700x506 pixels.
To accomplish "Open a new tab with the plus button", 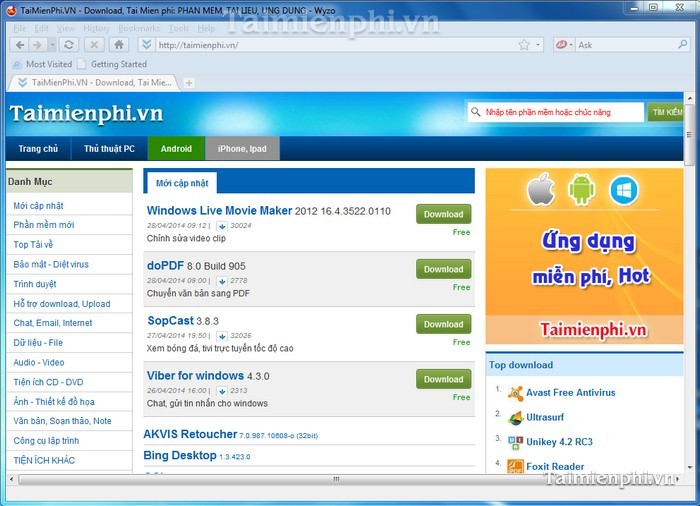I will tap(189, 83).
